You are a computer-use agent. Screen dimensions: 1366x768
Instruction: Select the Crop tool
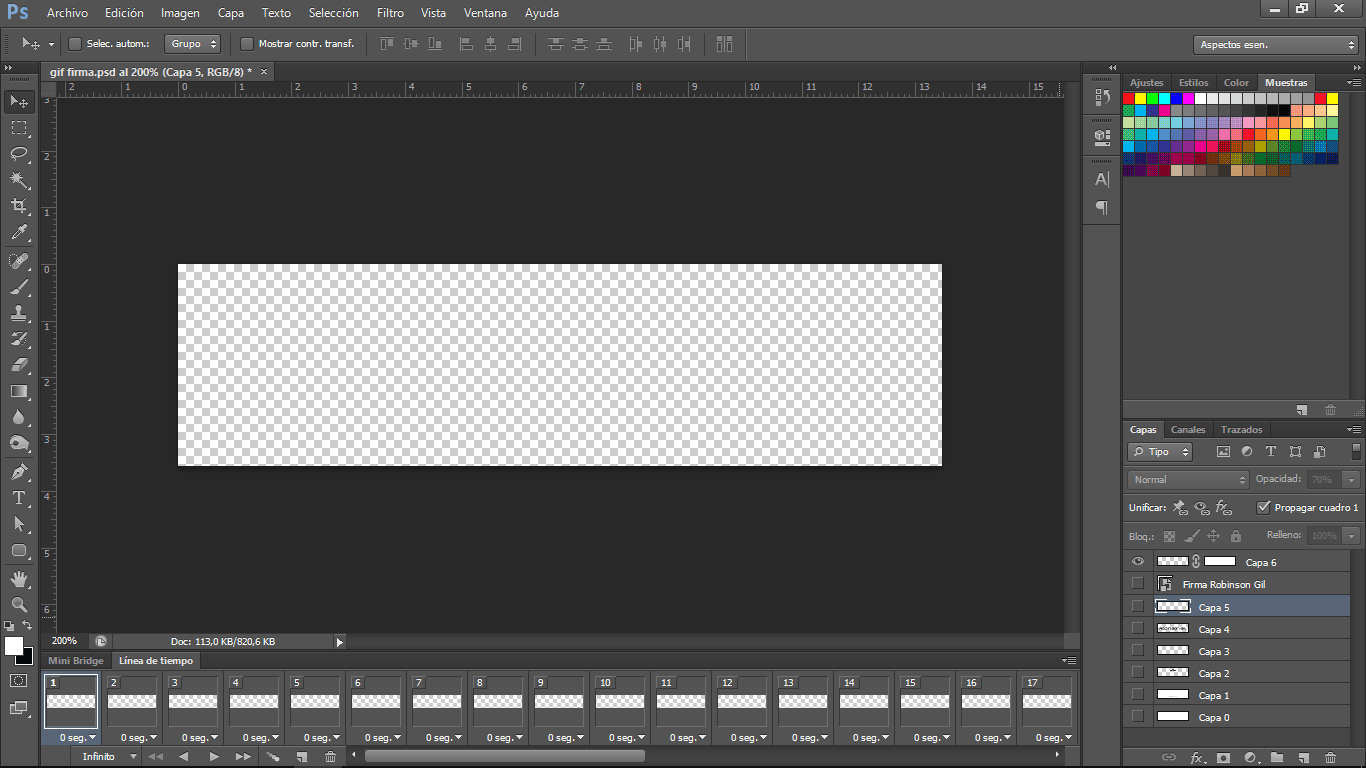tap(19, 206)
